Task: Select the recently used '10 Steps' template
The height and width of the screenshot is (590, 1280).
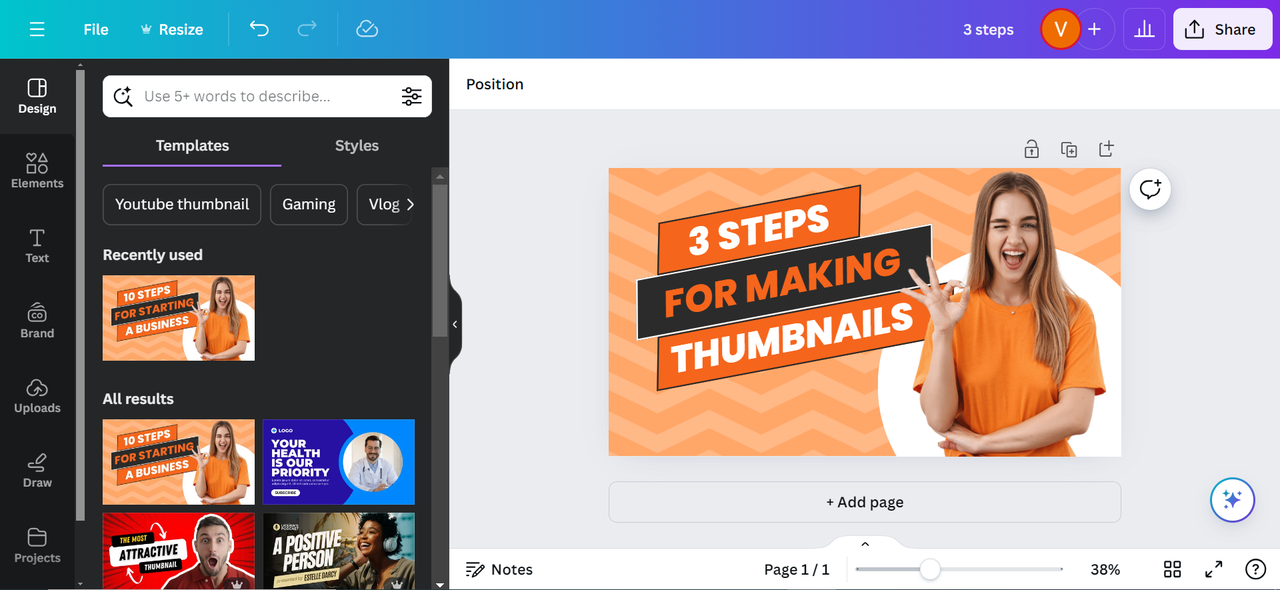Action: 179,318
